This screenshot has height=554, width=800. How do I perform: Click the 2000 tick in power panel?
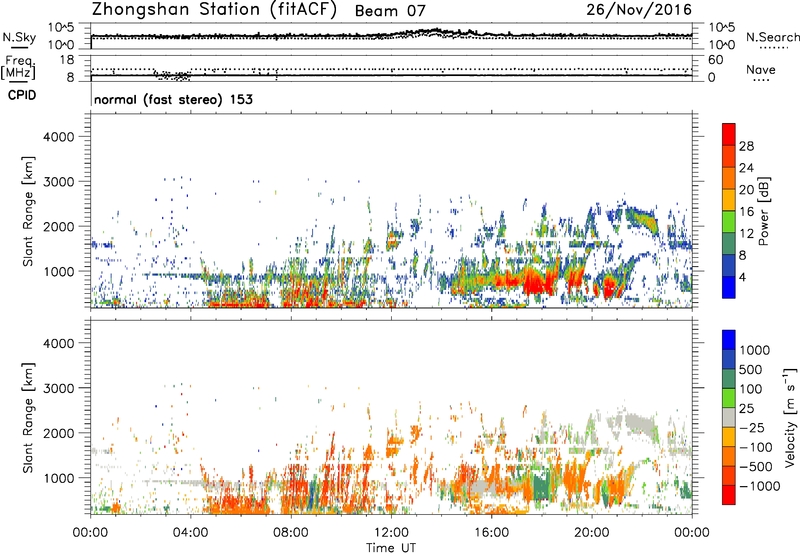[x=59, y=226]
